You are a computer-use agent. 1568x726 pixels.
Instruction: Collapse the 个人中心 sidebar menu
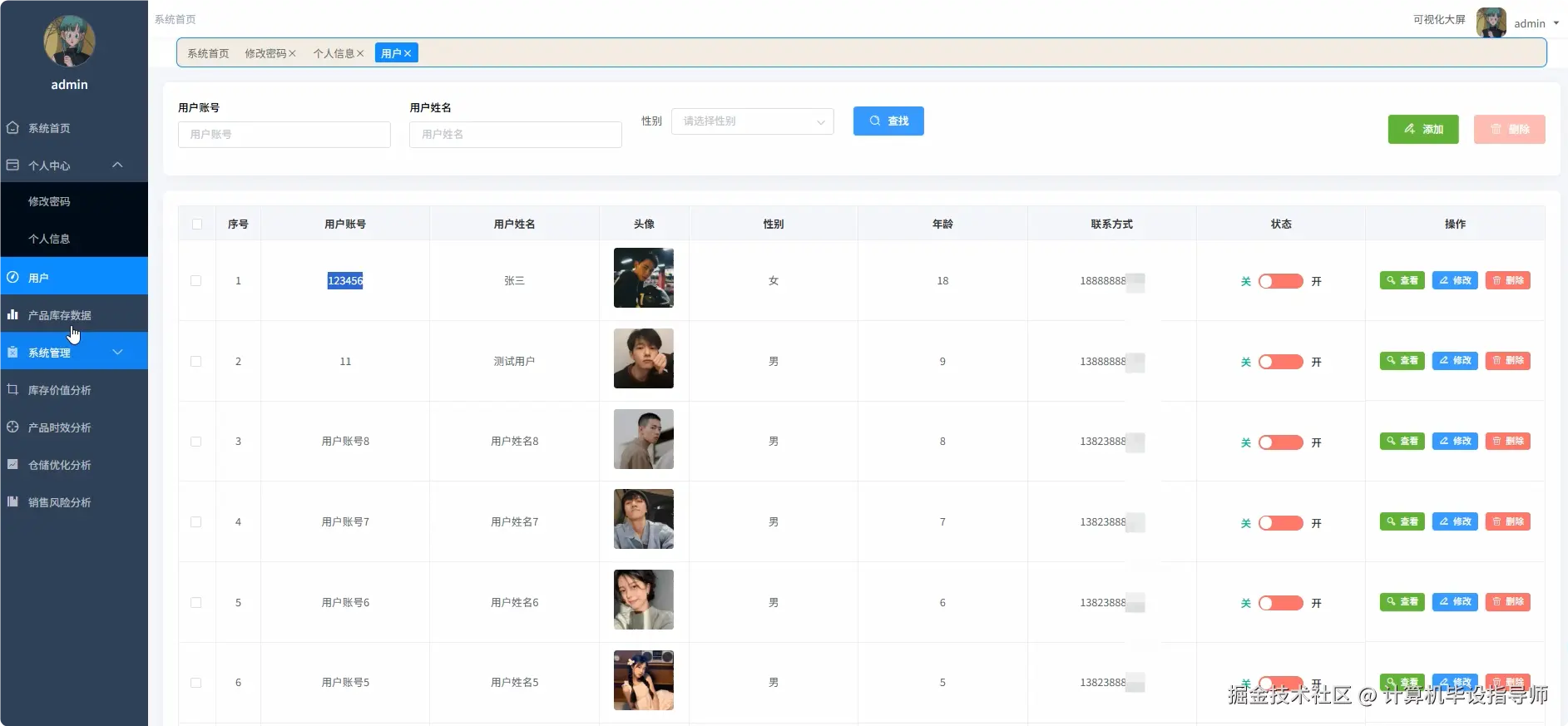pos(117,165)
